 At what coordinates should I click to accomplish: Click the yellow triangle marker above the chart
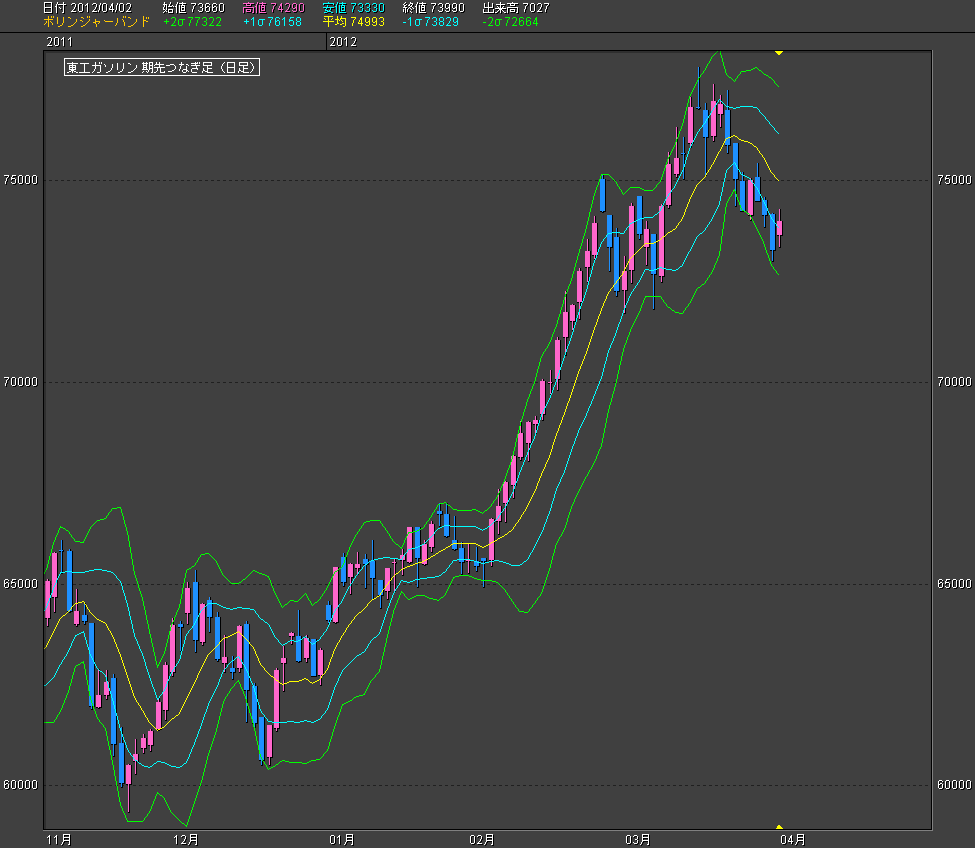point(779,52)
